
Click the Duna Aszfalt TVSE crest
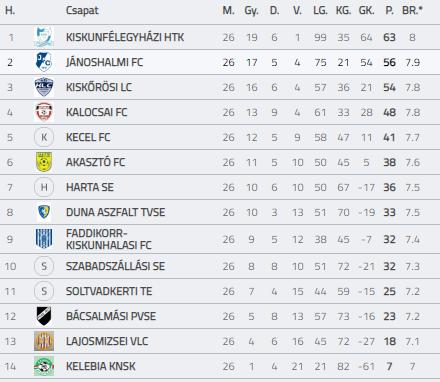click(x=44, y=212)
